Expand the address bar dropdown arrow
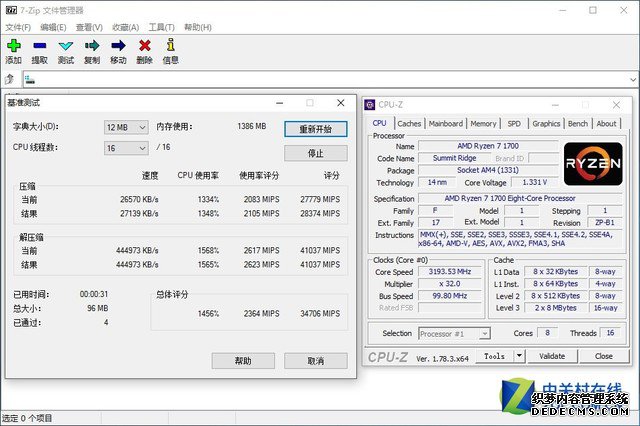640x426 pixels. point(632,79)
